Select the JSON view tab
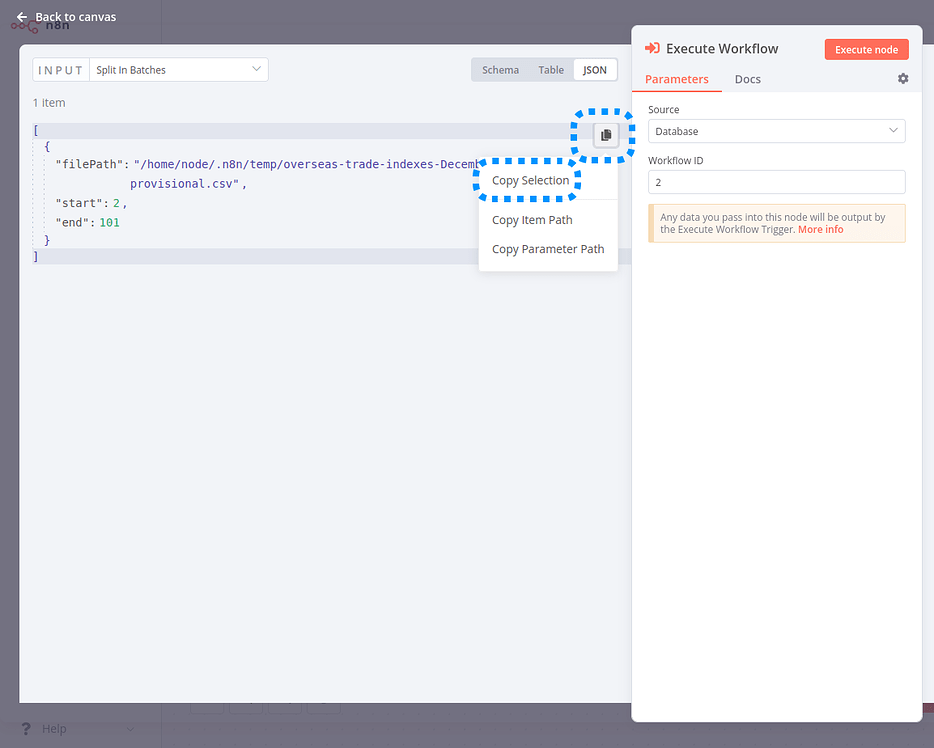Viewport: 934px width, 748px height. (x=595, y=70)
